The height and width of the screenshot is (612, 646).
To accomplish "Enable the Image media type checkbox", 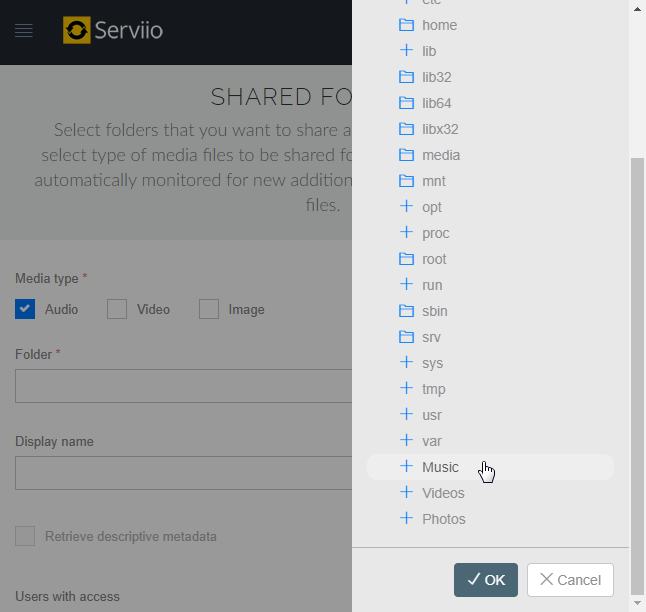I will pyautogui.click(x=209, y=309).
